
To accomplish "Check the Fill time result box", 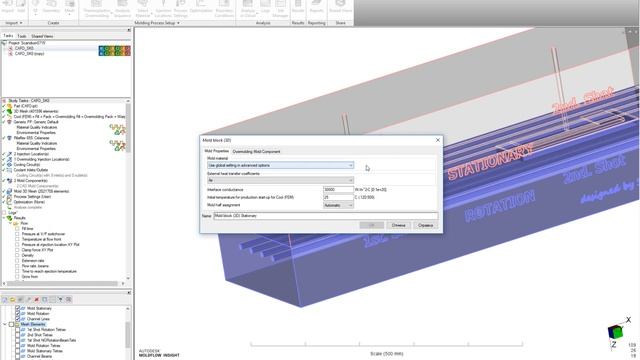I will [17, 229].
